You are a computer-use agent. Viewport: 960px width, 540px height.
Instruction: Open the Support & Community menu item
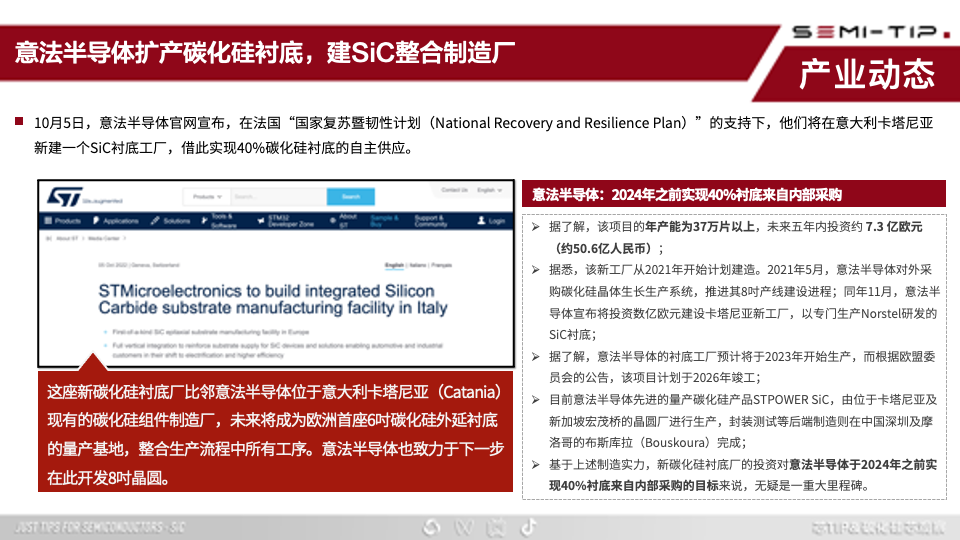coord(431,221)
